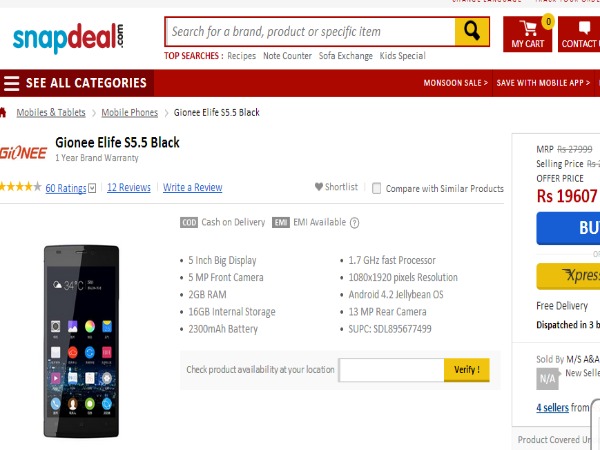600x450 pixels.
Task: Open the Monsoon Sale menu item
Action: tap(455, 83)
